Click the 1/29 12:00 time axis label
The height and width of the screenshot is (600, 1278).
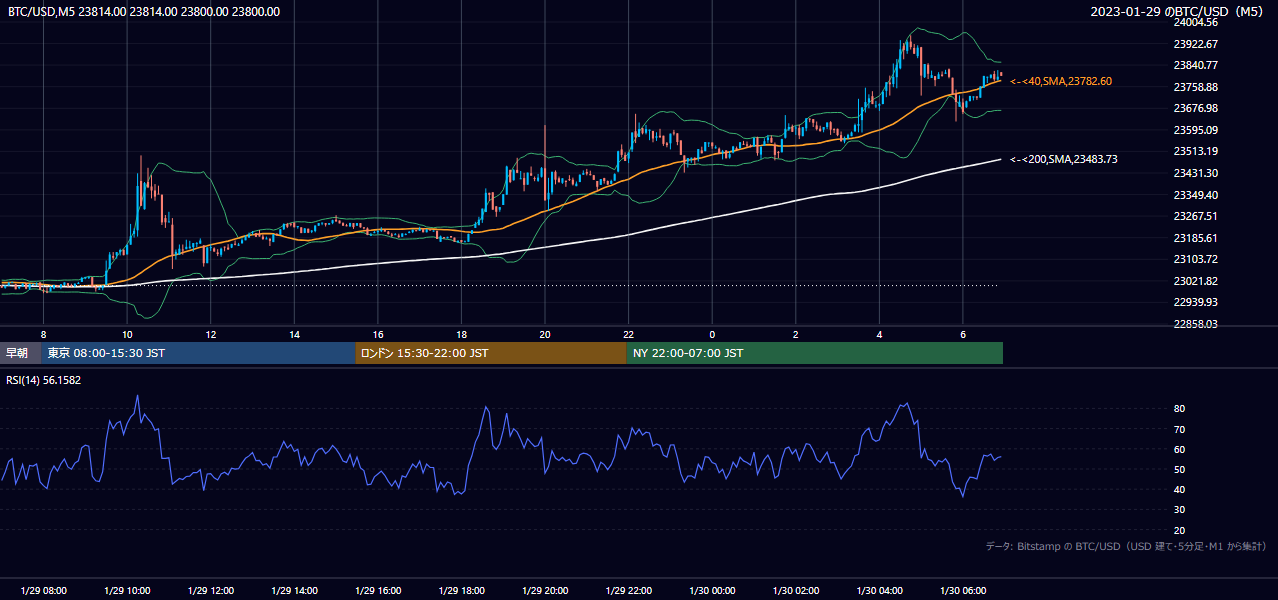[x=211, y=591]
